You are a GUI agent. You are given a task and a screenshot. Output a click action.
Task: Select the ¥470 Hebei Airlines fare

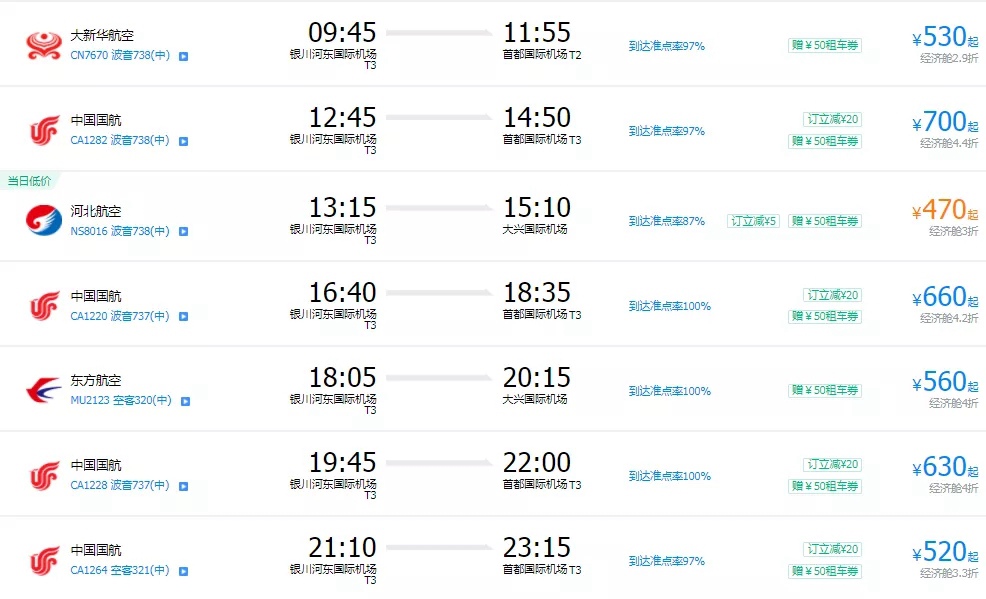pos(938,211)
